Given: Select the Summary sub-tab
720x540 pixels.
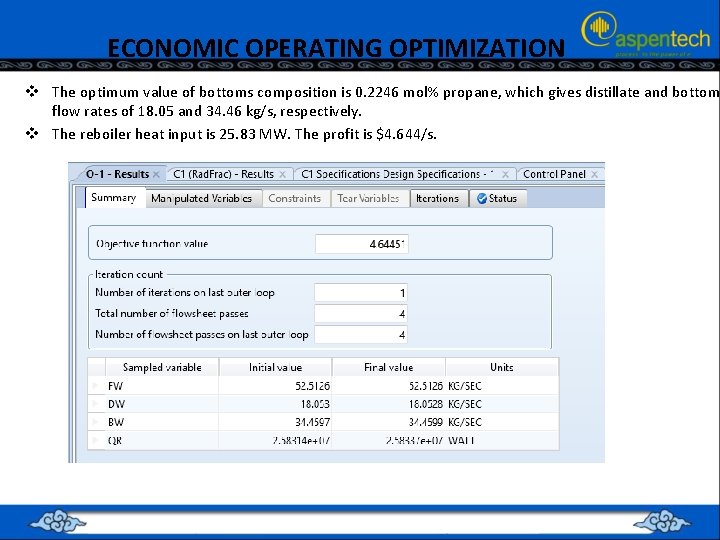Looking at the screenshot, I should (114, 198).
